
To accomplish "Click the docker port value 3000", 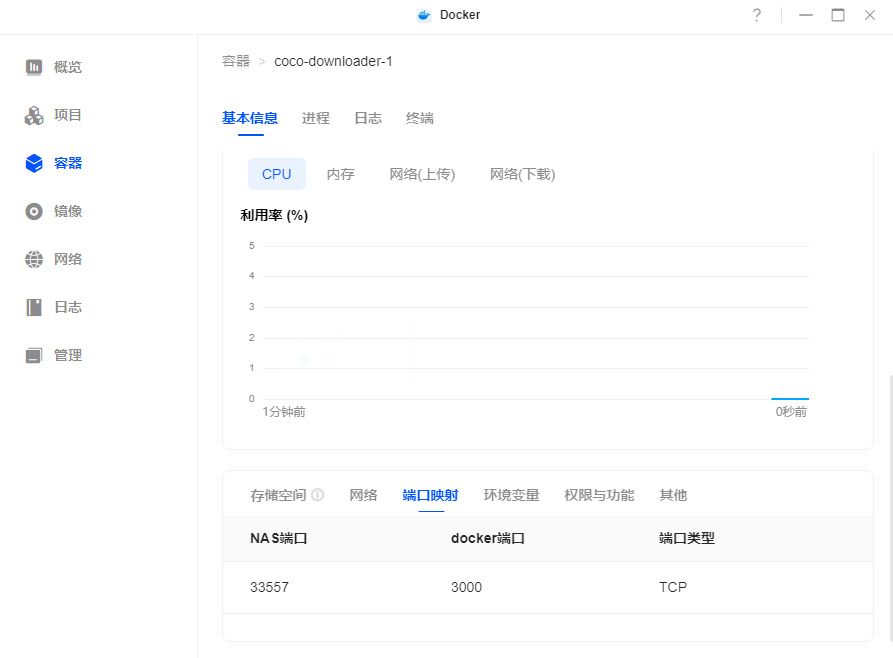I will pos(466,587).
